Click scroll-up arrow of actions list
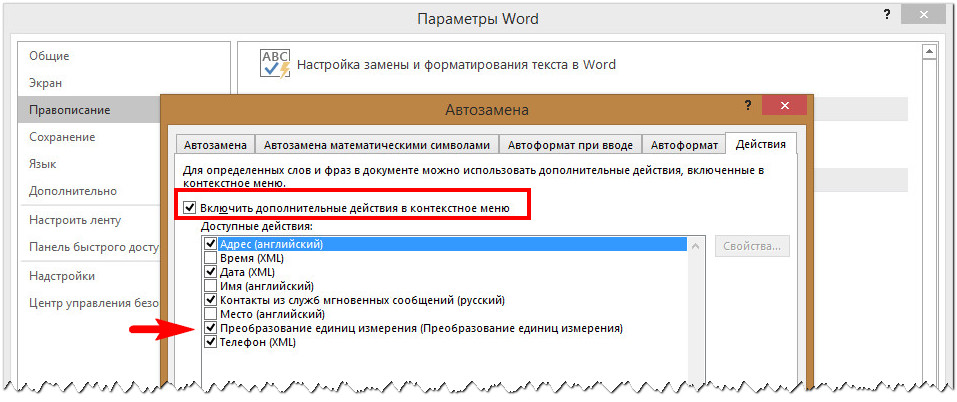The image size is (957, 402). (x=695, y=245)
